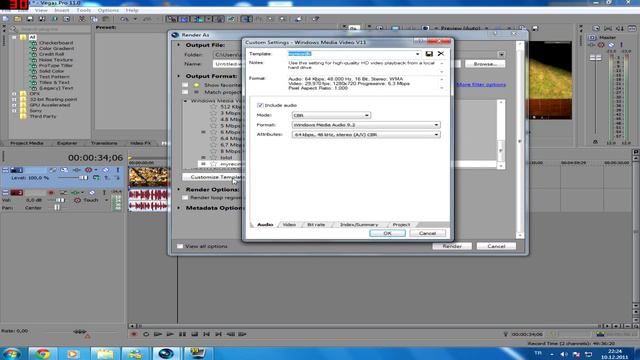Click the Pan slider on audio track 2
Image resolution: width=640 pixels, height=360 pixels.
click(x=57, y=207)
